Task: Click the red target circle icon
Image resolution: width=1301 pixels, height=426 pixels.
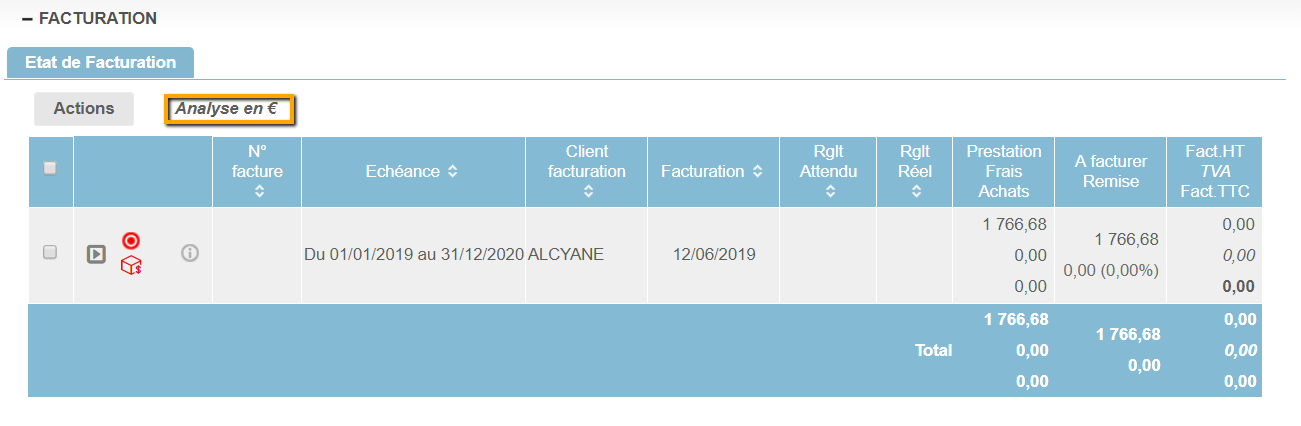Action: coord(130,241)
